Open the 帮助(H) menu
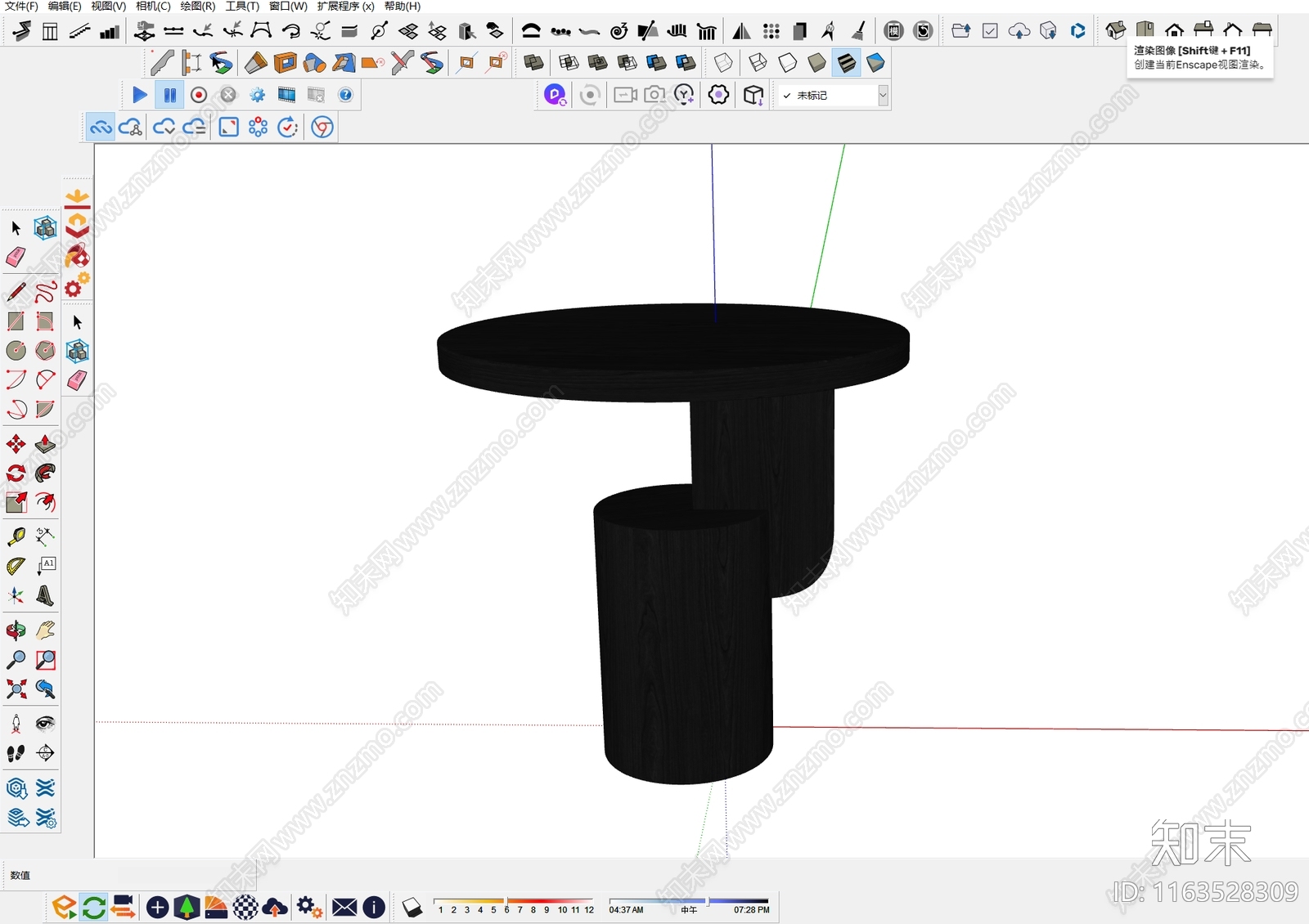1309x924 pixels. pyautogui.click(x=403, y=6)
